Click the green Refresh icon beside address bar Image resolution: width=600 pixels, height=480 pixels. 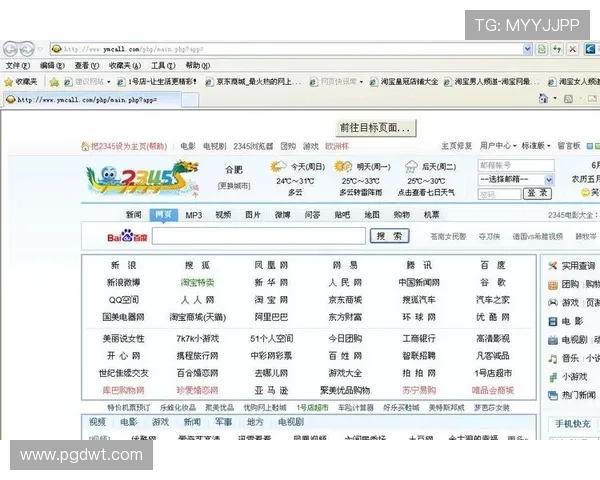click(x=541, y=49)
